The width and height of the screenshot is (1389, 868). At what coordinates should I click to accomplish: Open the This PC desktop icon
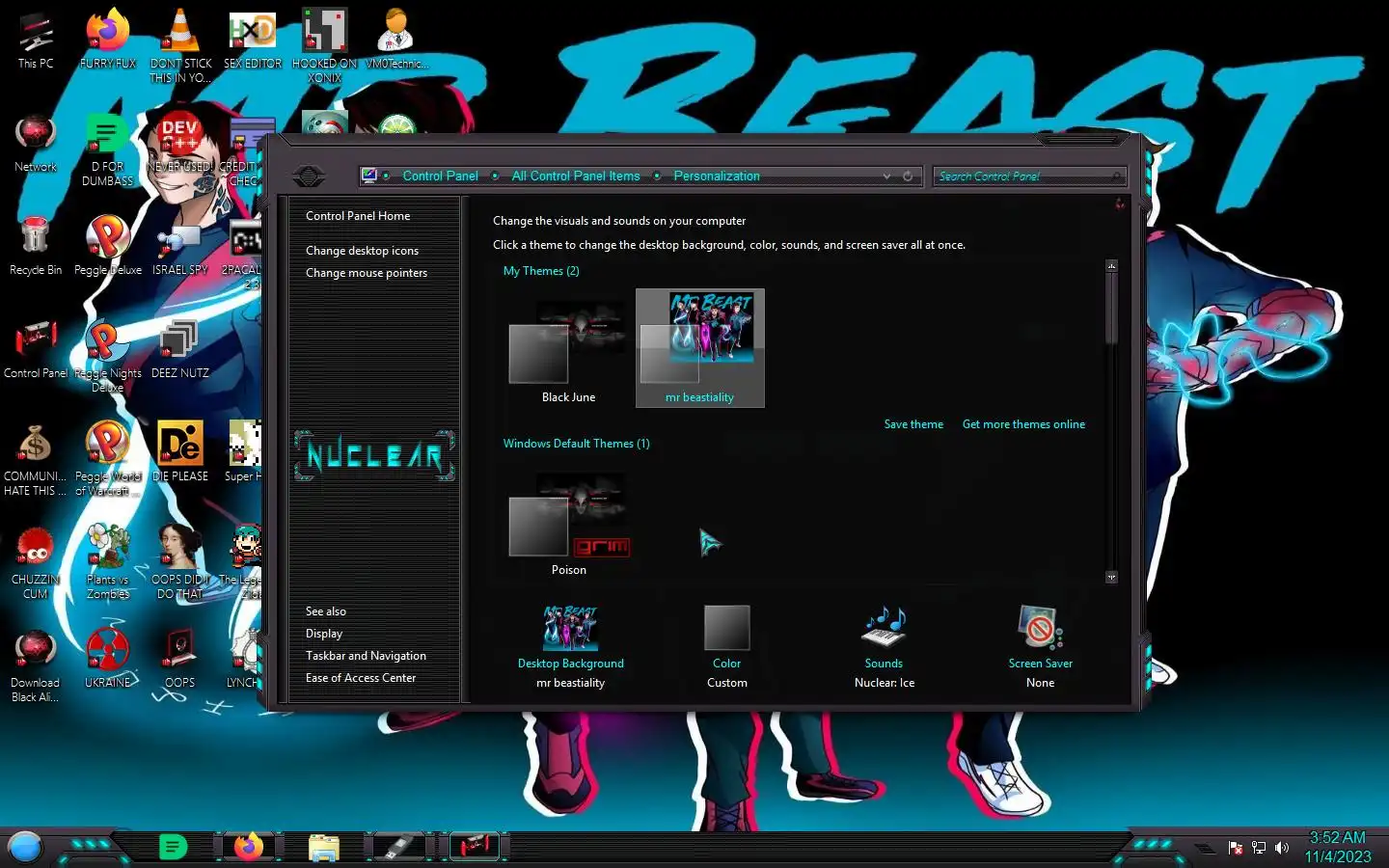36,40
